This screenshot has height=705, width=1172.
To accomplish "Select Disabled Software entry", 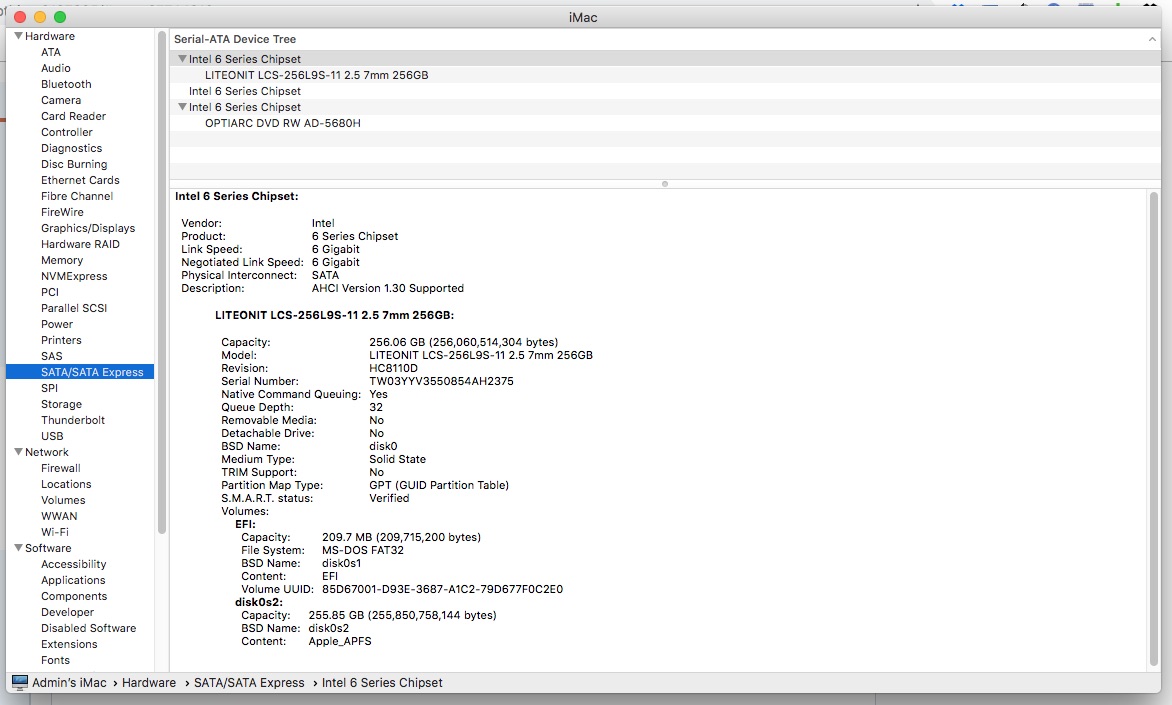I will coord(88,628).
